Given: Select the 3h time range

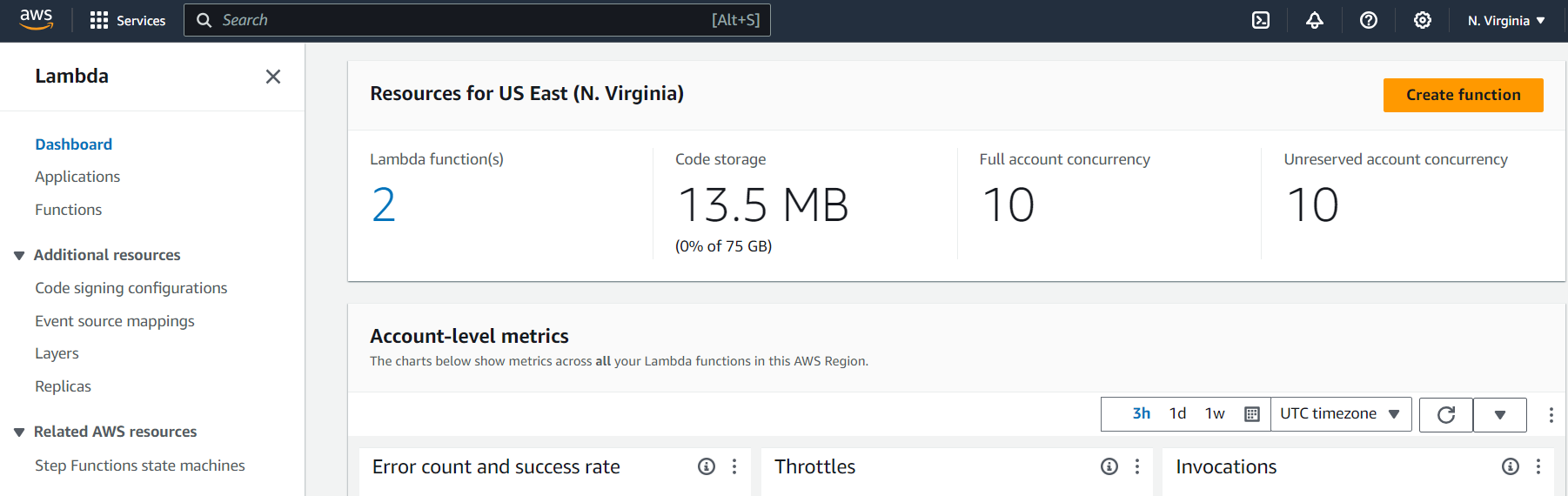Looking at the screenshot, I should pyautogui.click(x=1142, y=413).
